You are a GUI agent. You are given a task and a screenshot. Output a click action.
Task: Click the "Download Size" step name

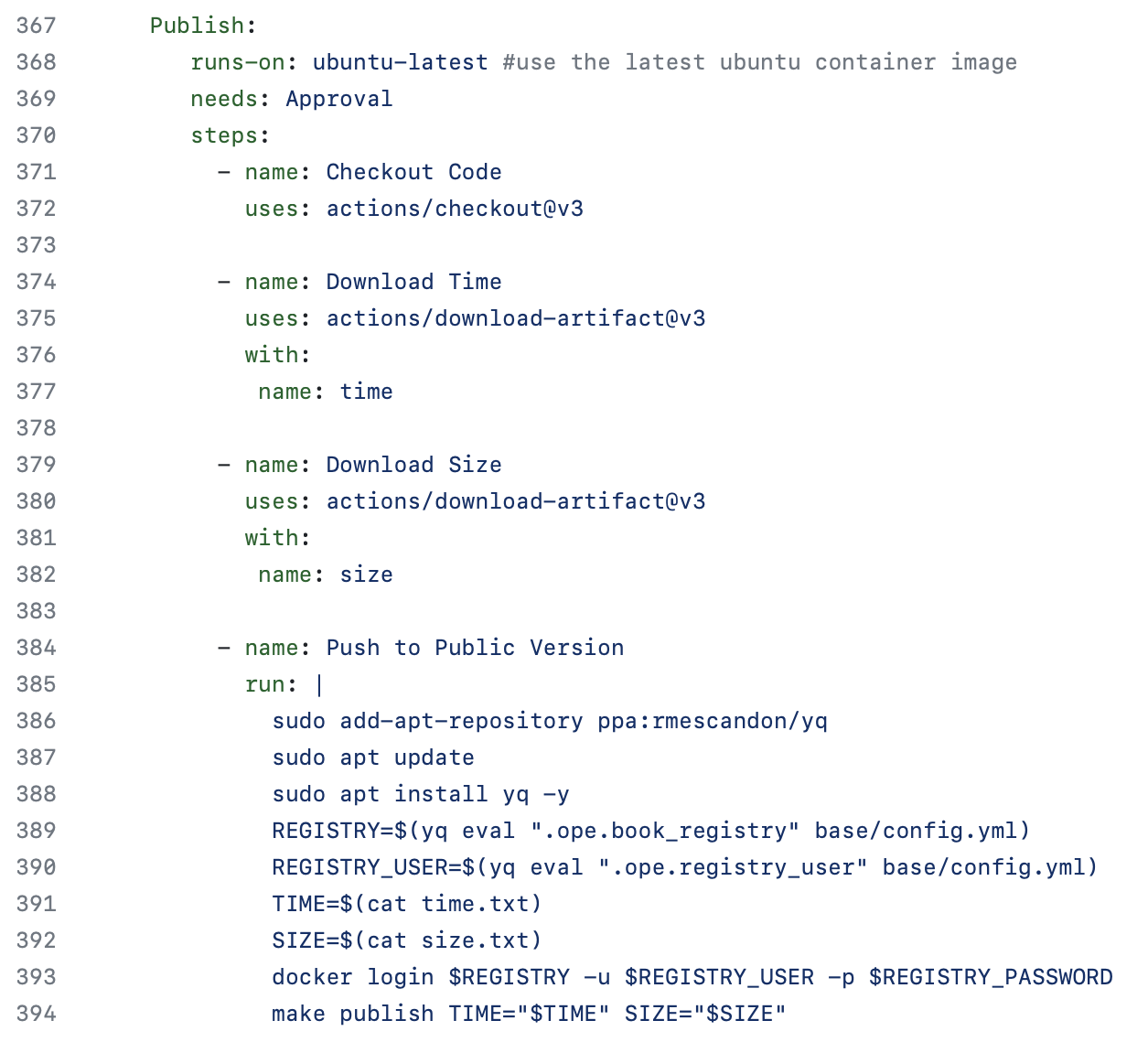point(413,465)
